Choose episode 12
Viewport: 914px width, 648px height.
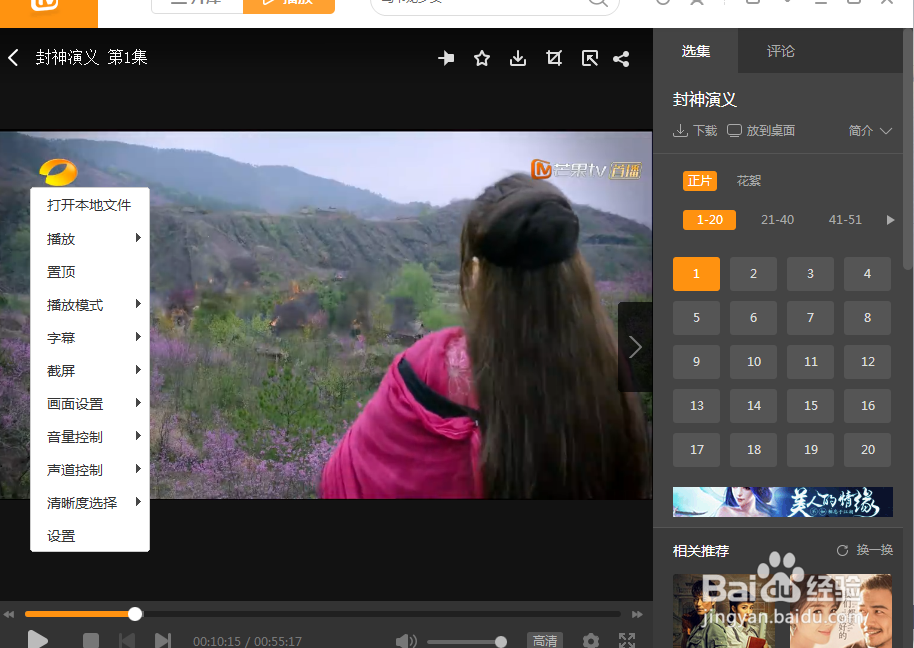867,362
